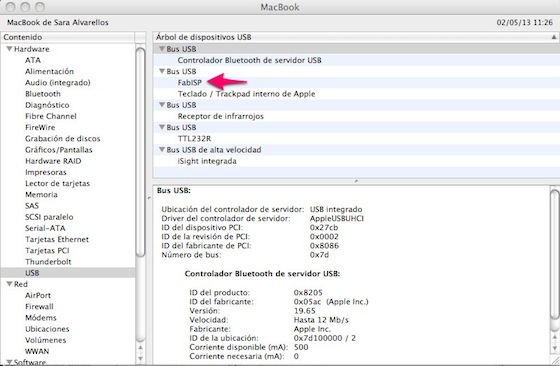This screenshot has height=366, width=560.
Task: Click the 0x8205 product ID value
Action: click(308, 292)
